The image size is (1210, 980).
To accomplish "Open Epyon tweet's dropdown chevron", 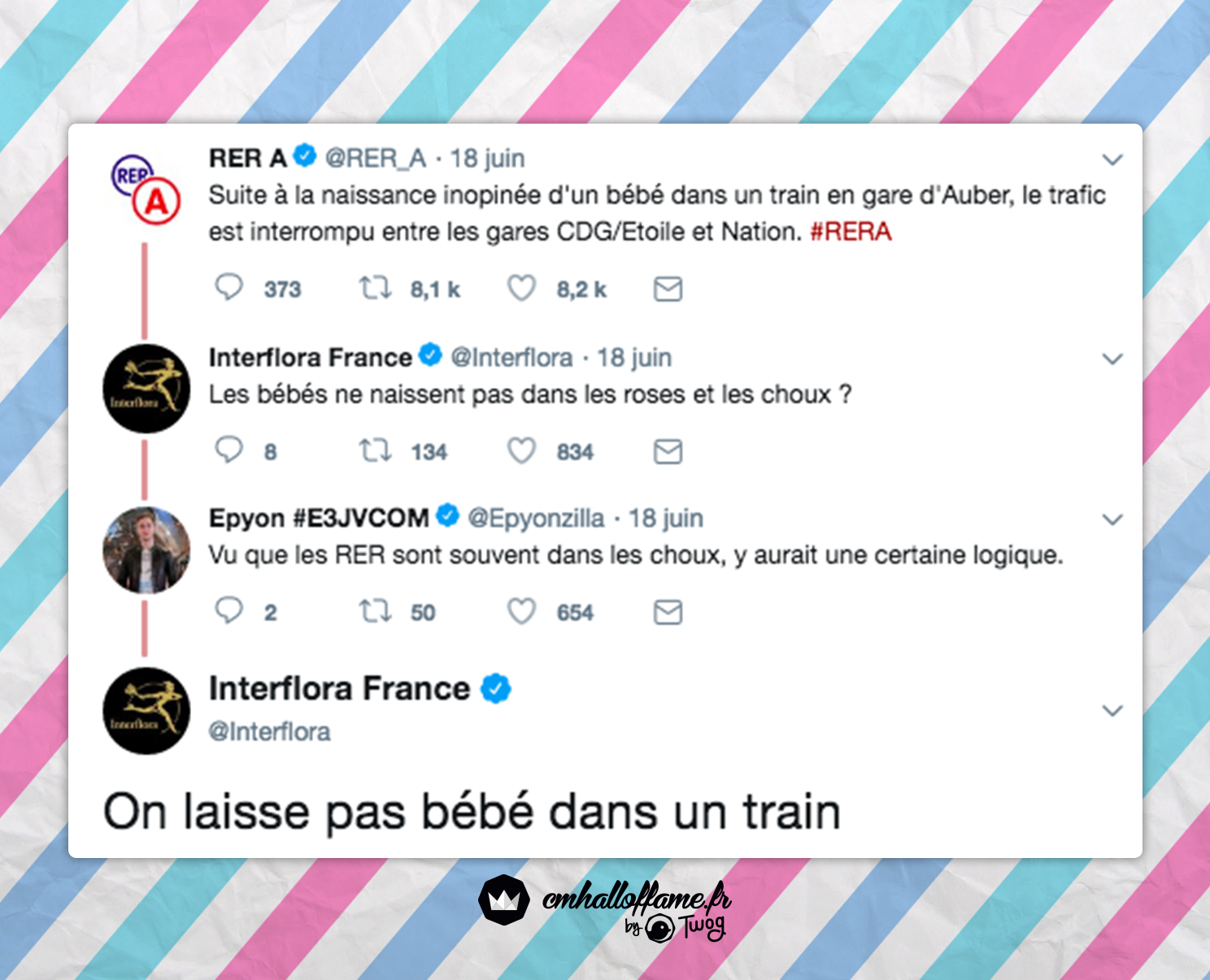I will click(x=1112, y=519).
